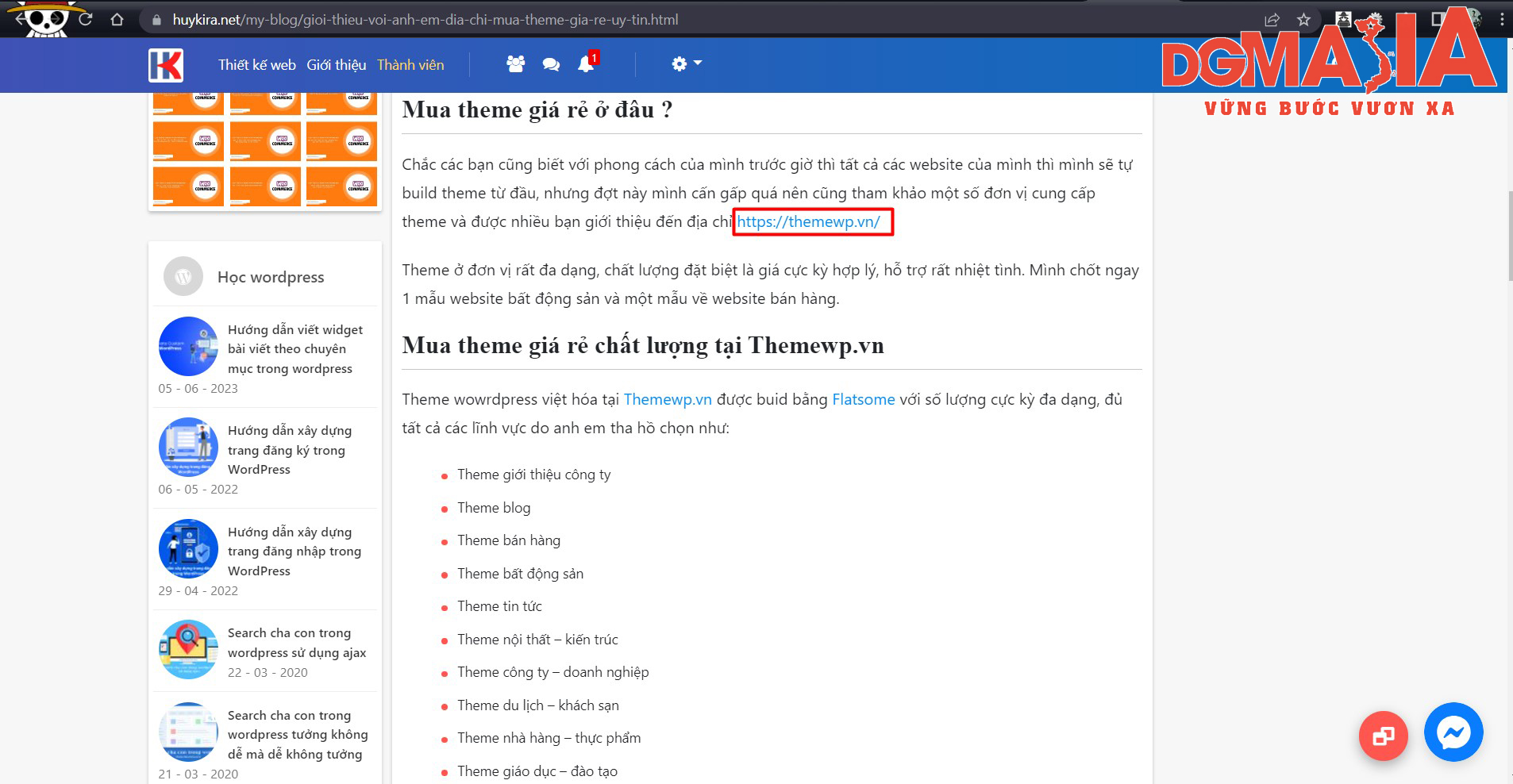Open post Search cha con trong wordpress ajax

pyautogui.click(x=297, y=643)
